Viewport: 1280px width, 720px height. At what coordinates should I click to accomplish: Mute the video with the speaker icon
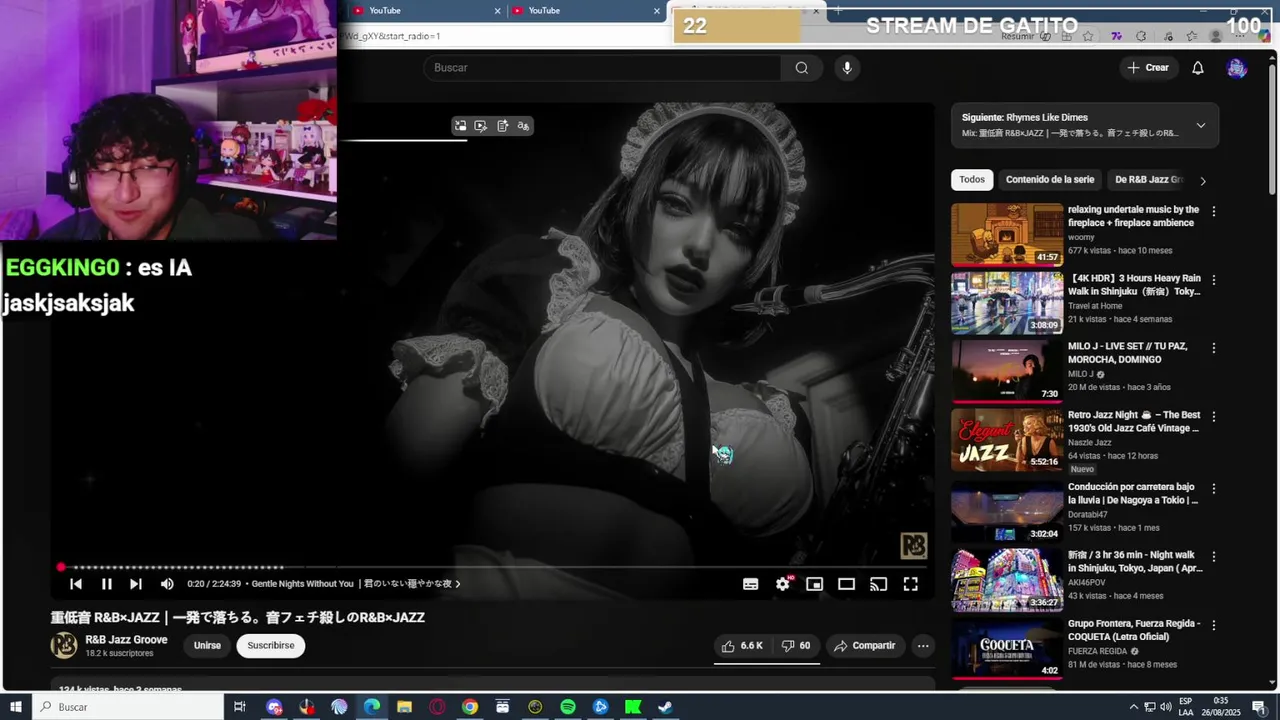pos(167,584)
